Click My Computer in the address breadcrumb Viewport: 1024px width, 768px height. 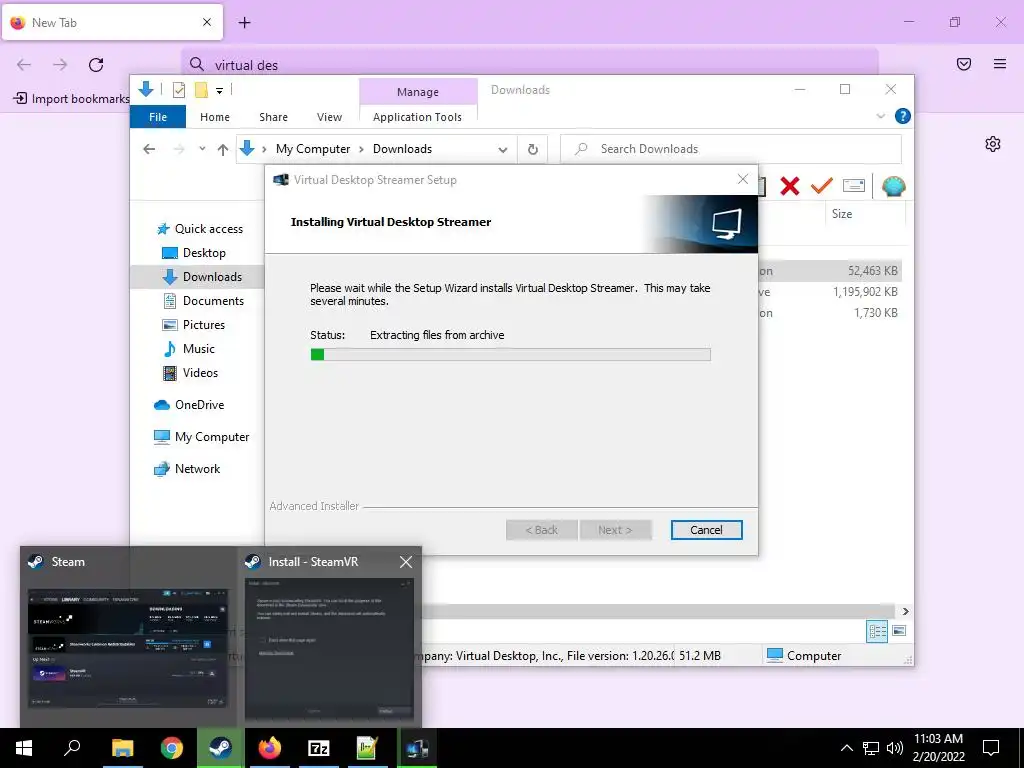click(313, 149)
